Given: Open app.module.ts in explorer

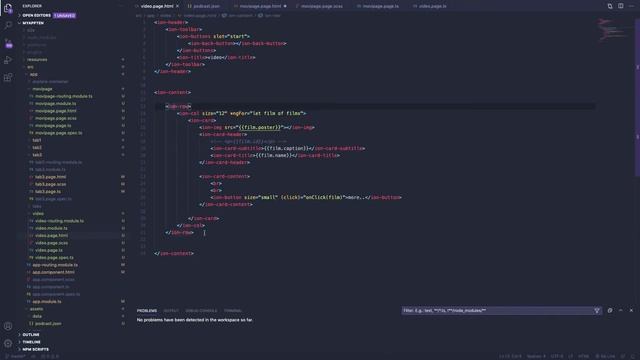Looking at the screenshot, I should pyautogui.click(x=47, y=302).
